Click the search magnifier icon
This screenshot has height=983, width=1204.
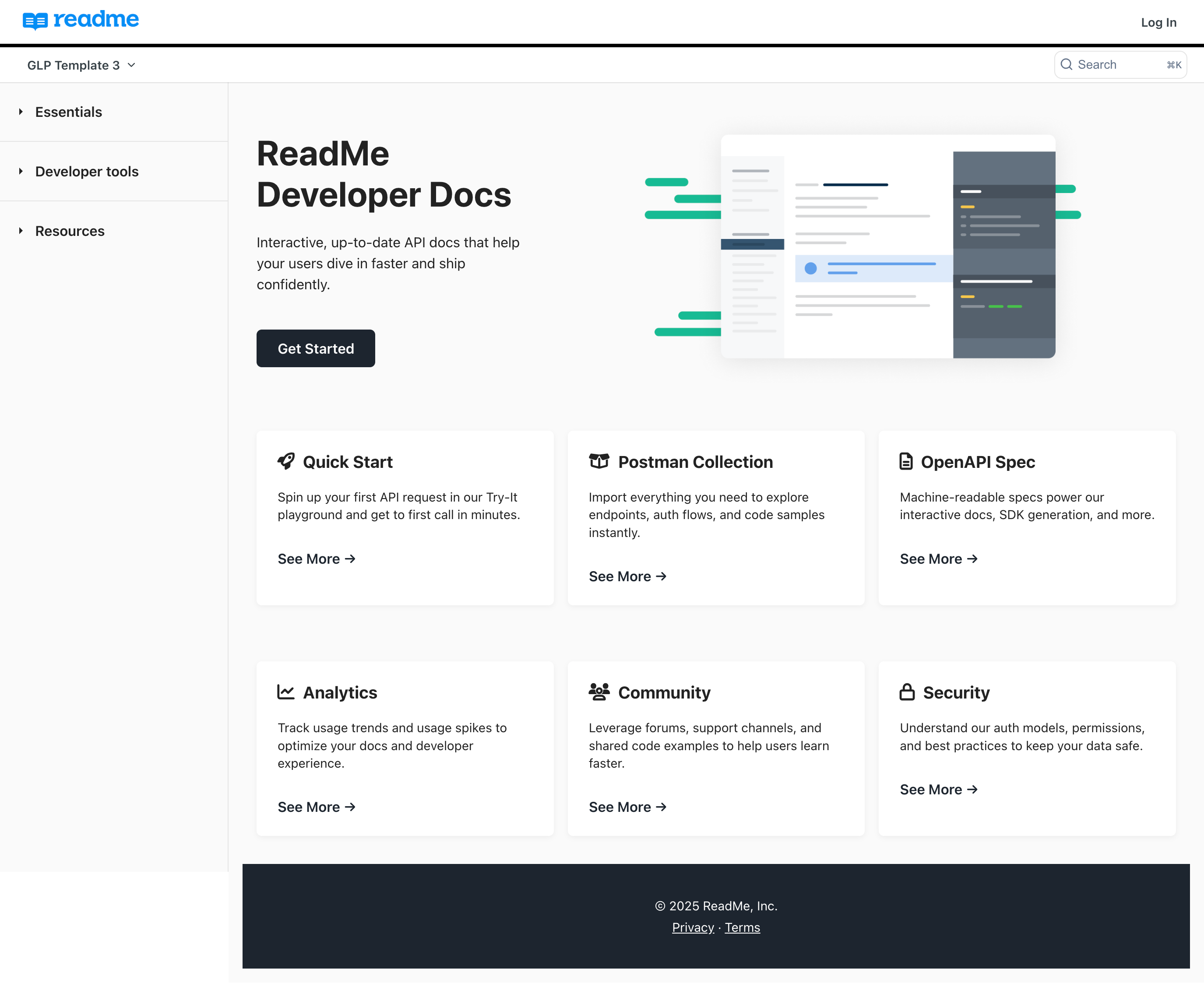tap(1067, 64)
